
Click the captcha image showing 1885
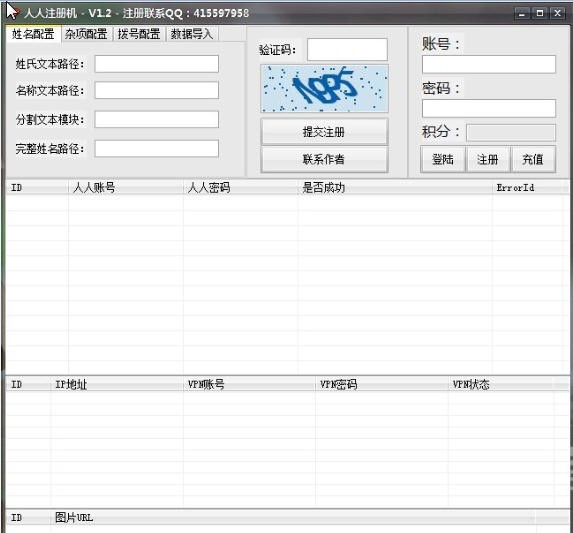(x=324, y=89)
